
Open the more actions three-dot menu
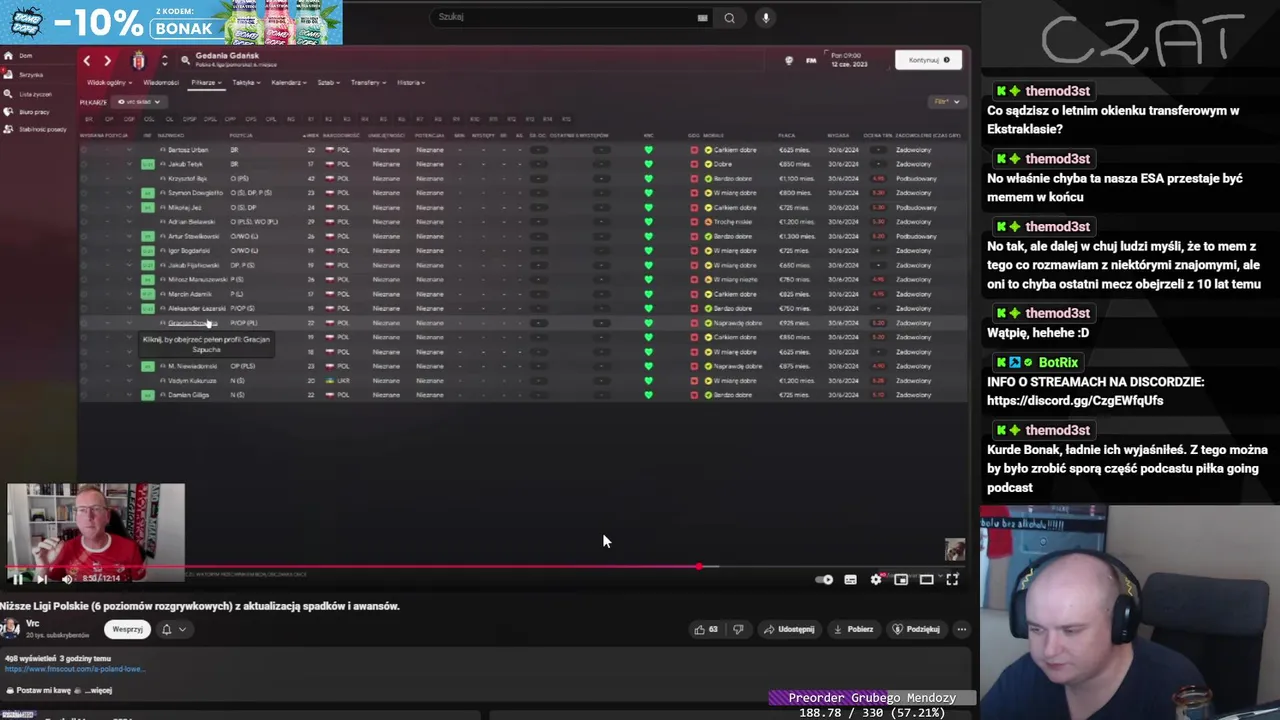tap(961, 629)
